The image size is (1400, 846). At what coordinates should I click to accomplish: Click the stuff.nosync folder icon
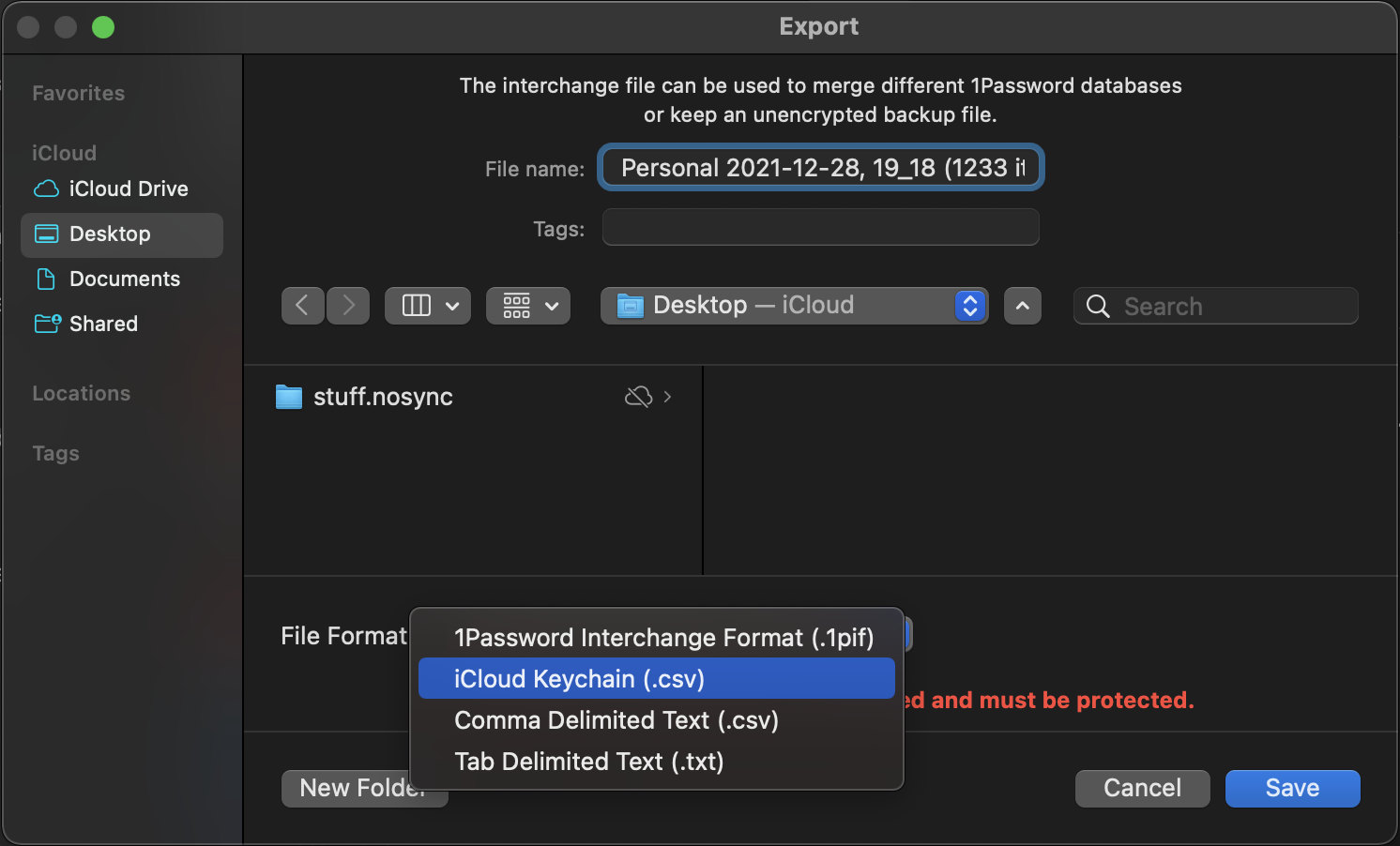click(289, 397)
